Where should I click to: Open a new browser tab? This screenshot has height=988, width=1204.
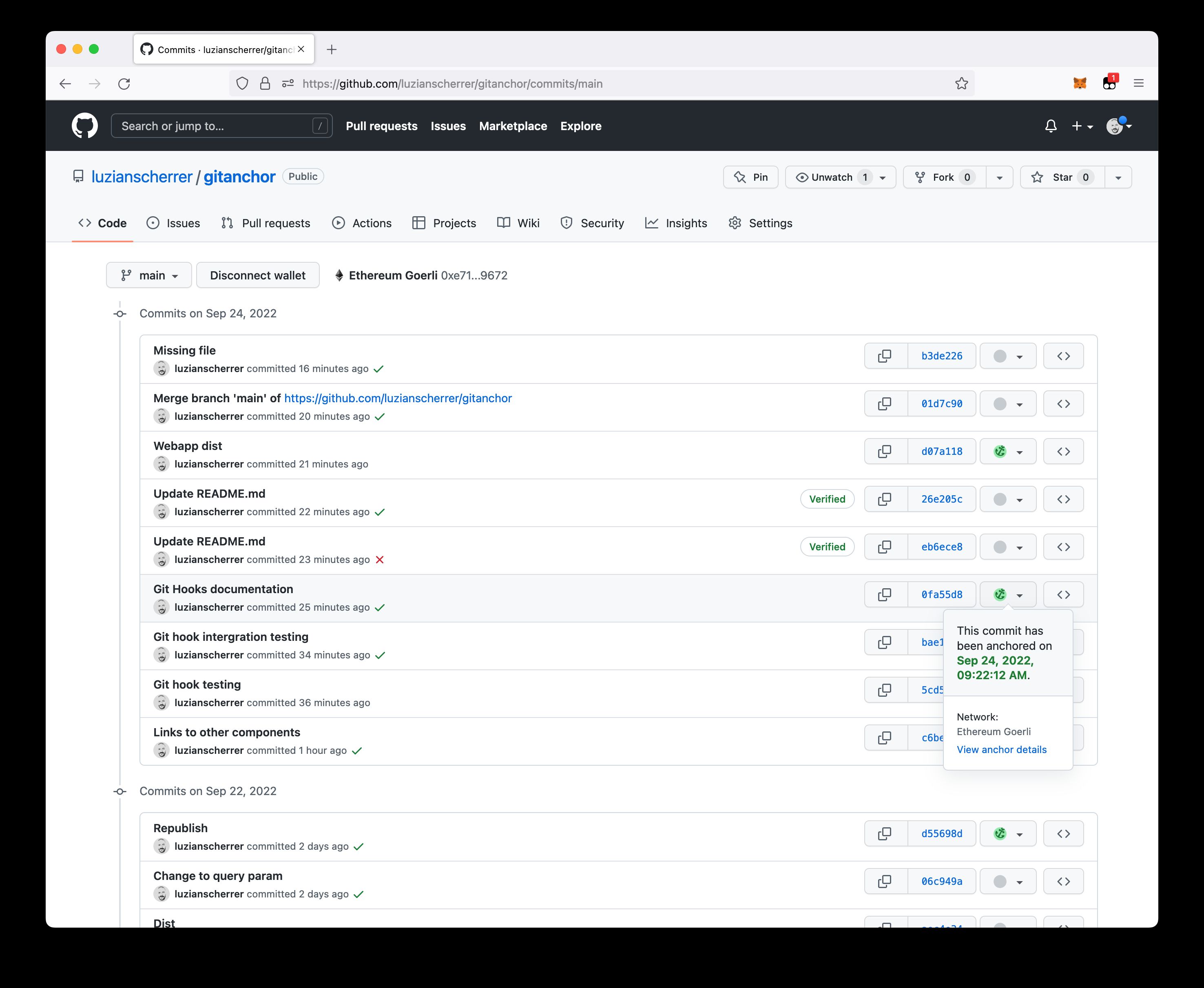click(332, 49)
